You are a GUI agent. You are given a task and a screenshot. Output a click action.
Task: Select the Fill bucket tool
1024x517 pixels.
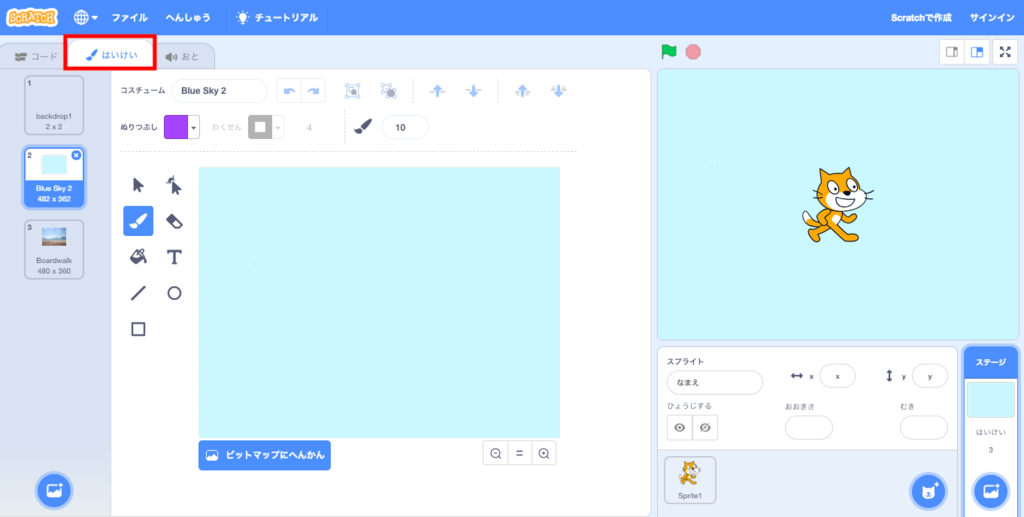[138, 257]
